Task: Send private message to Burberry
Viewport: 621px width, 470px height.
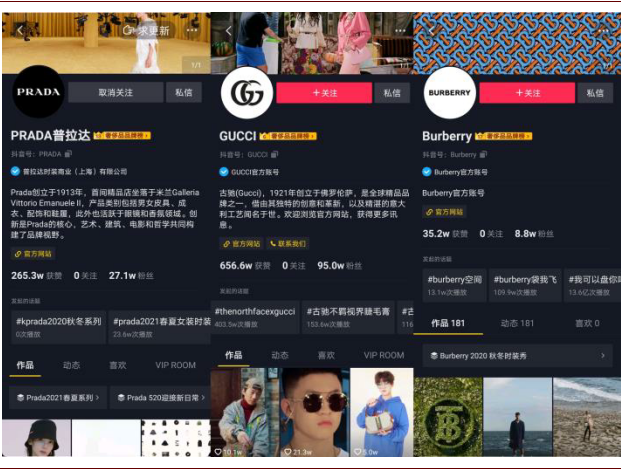Action: pyautogui.click(x=595, y=93)
